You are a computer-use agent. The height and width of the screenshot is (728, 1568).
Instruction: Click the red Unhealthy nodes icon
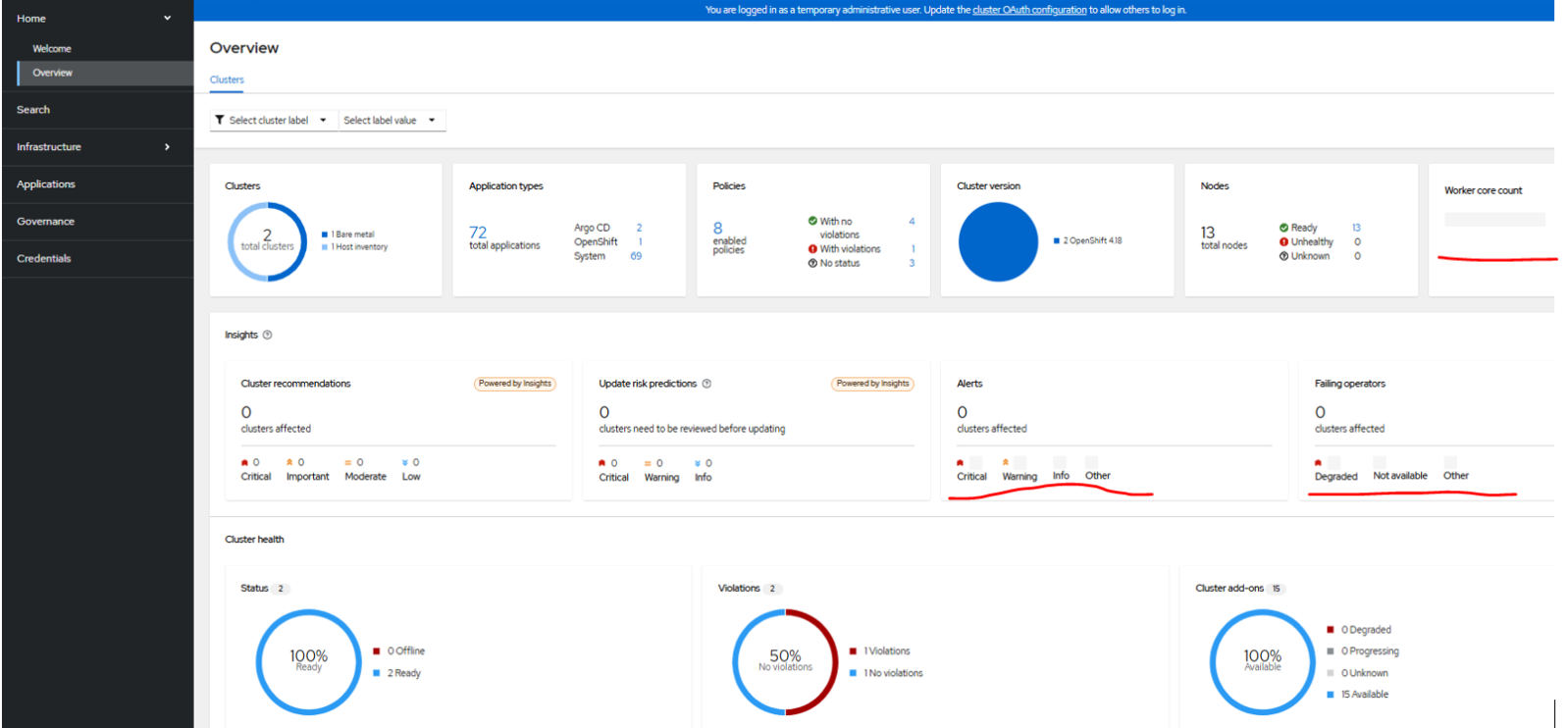coord(1283,242)
